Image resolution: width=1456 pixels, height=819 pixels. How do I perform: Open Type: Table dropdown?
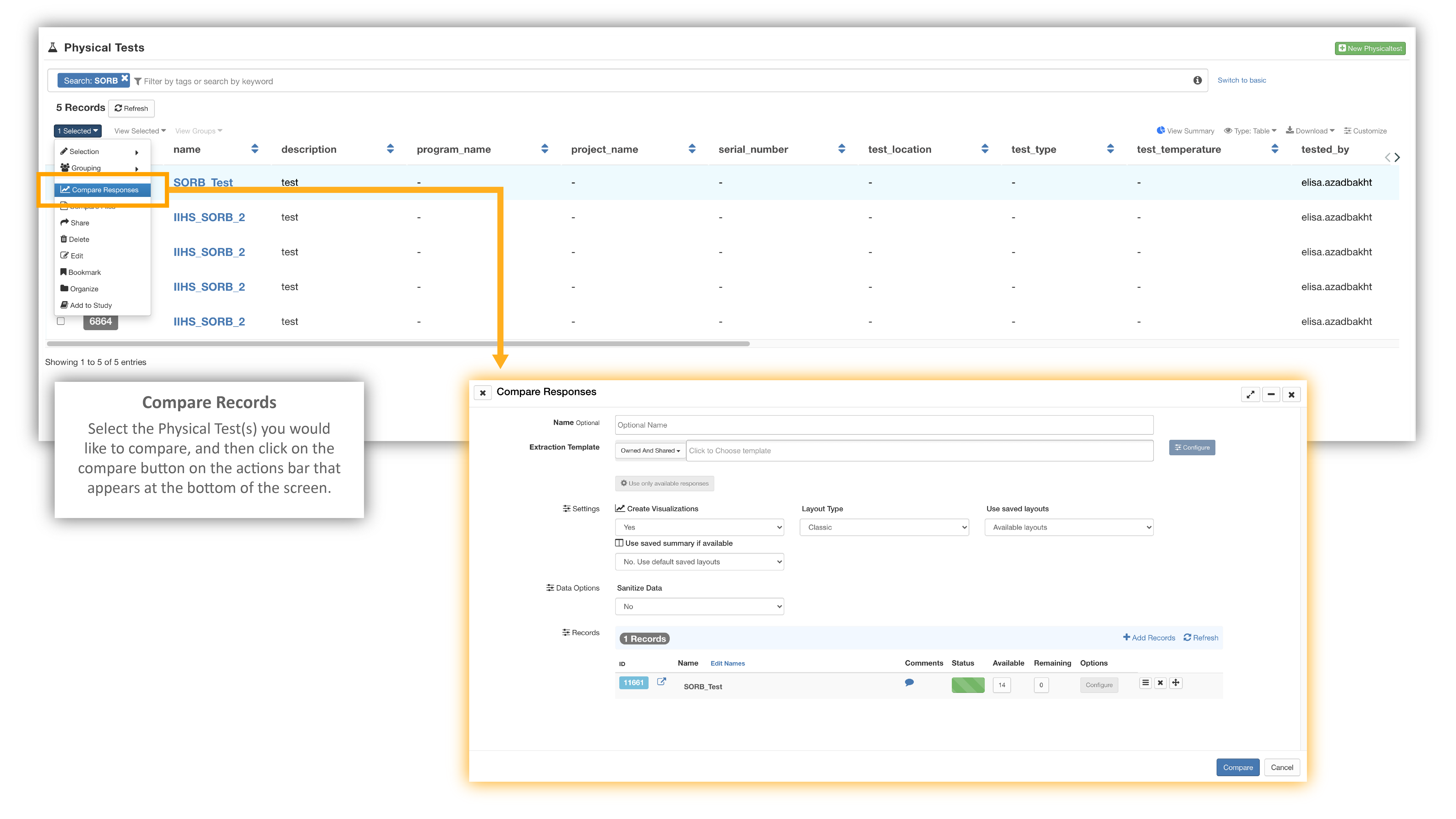pyautogui.click(x=1250, y=131)
